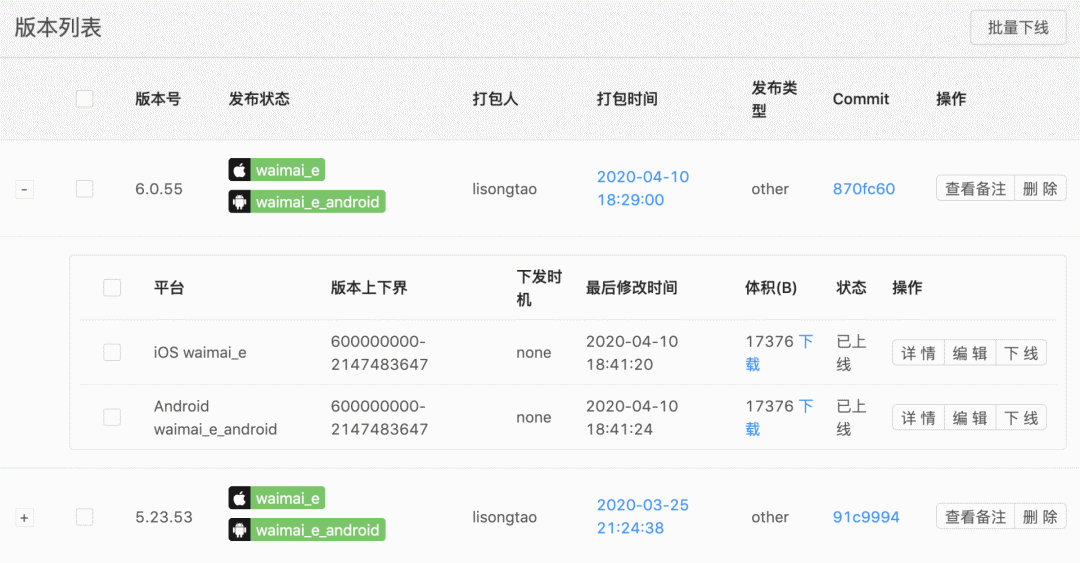
Task: Click the waimai_e_android tag in 5.23.53 row
Action: click(307, 530)
